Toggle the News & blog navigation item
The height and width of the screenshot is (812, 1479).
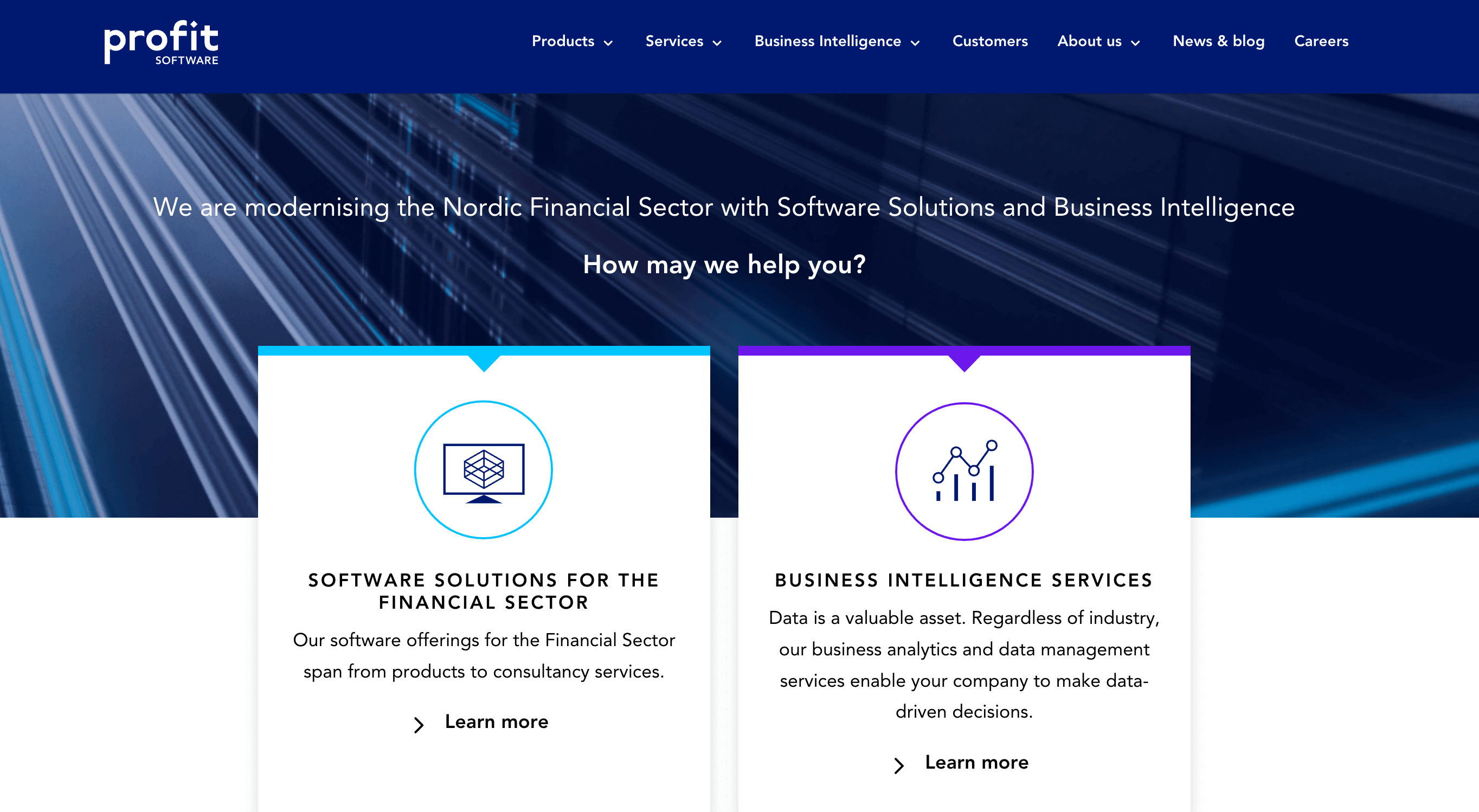point(1218,41)
